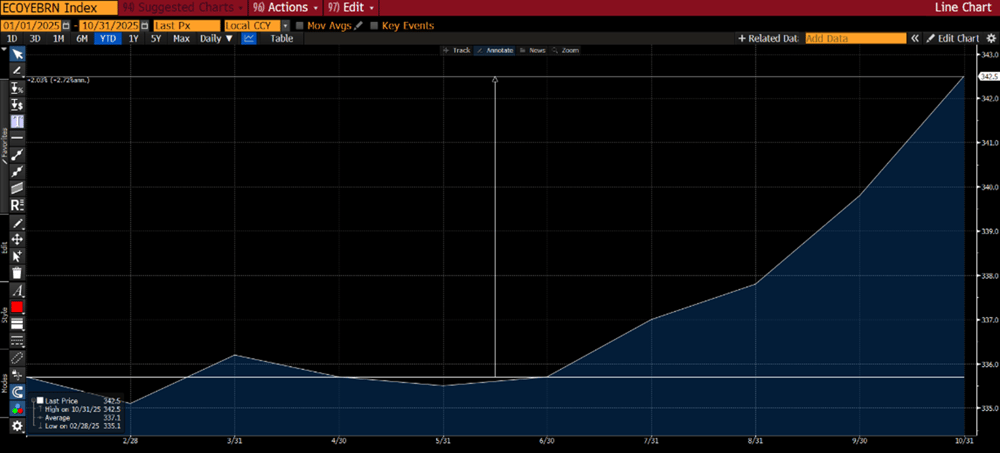Image resolution: width=1000 pixels, height=453 pixels.
Task: Toggle the Annotate mode on chart
Action: click(494, 50)
